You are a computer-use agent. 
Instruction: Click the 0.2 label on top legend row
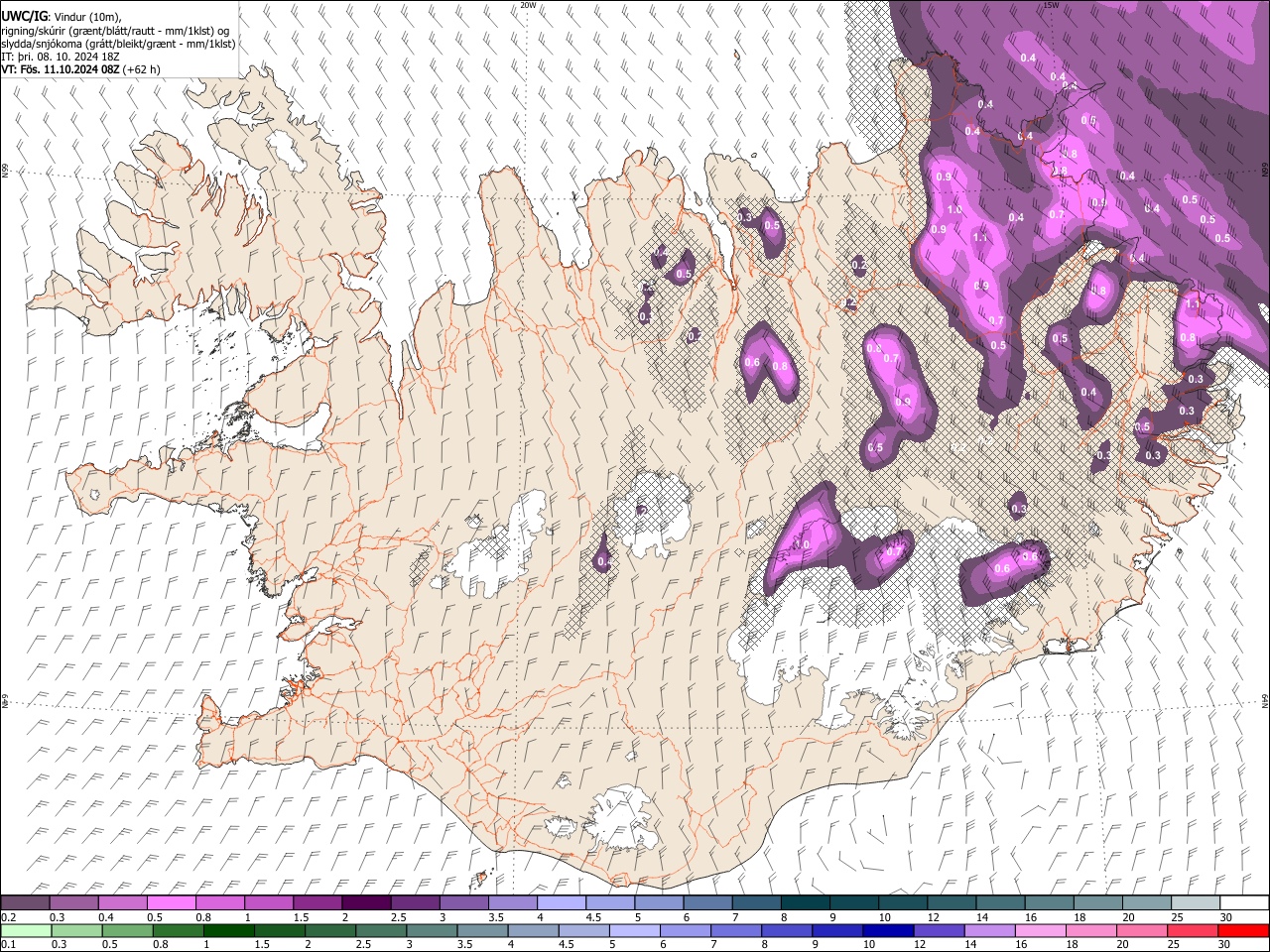pos(9,916)
